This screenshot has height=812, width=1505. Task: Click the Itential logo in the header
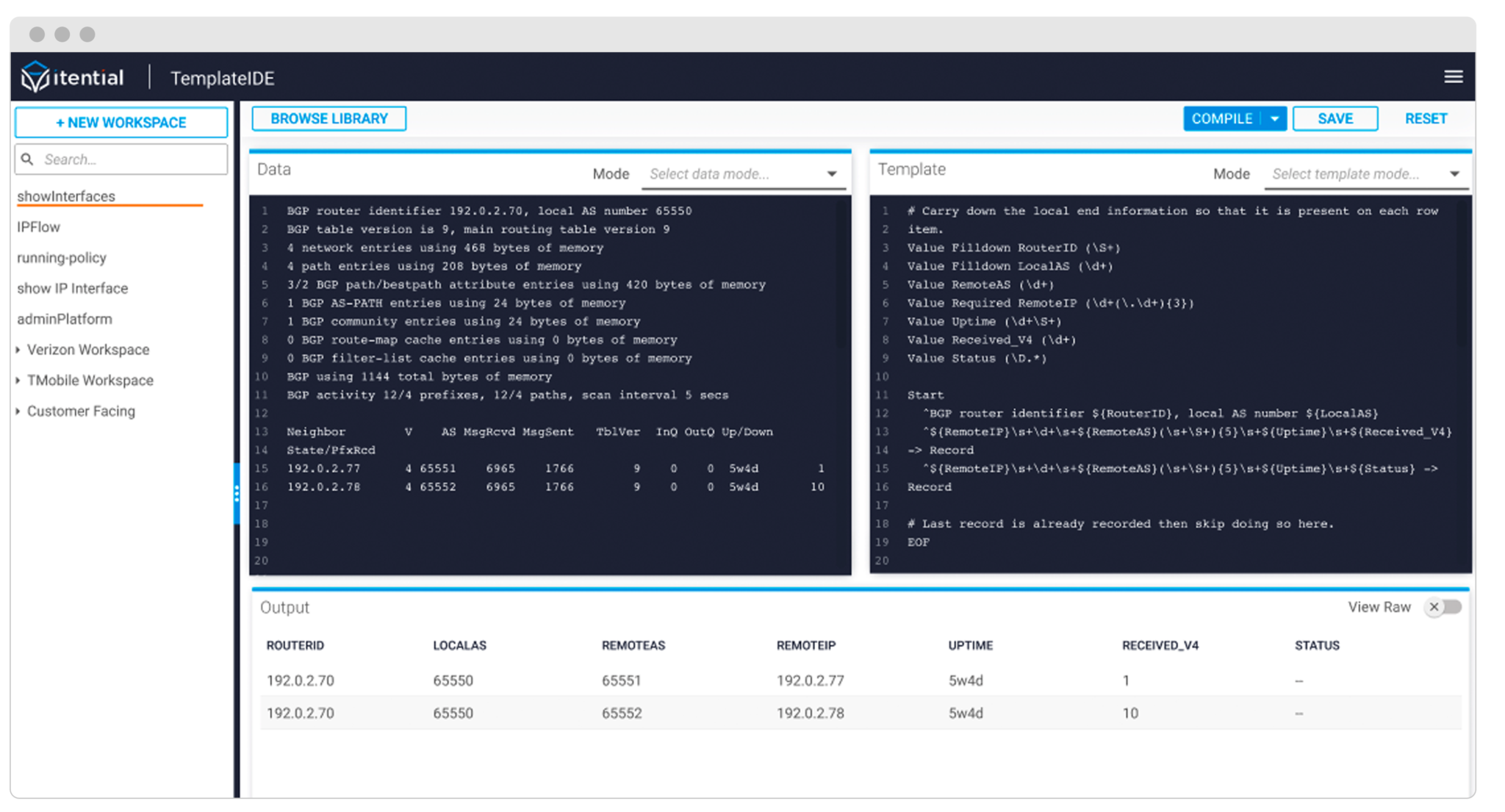[72, 76]
